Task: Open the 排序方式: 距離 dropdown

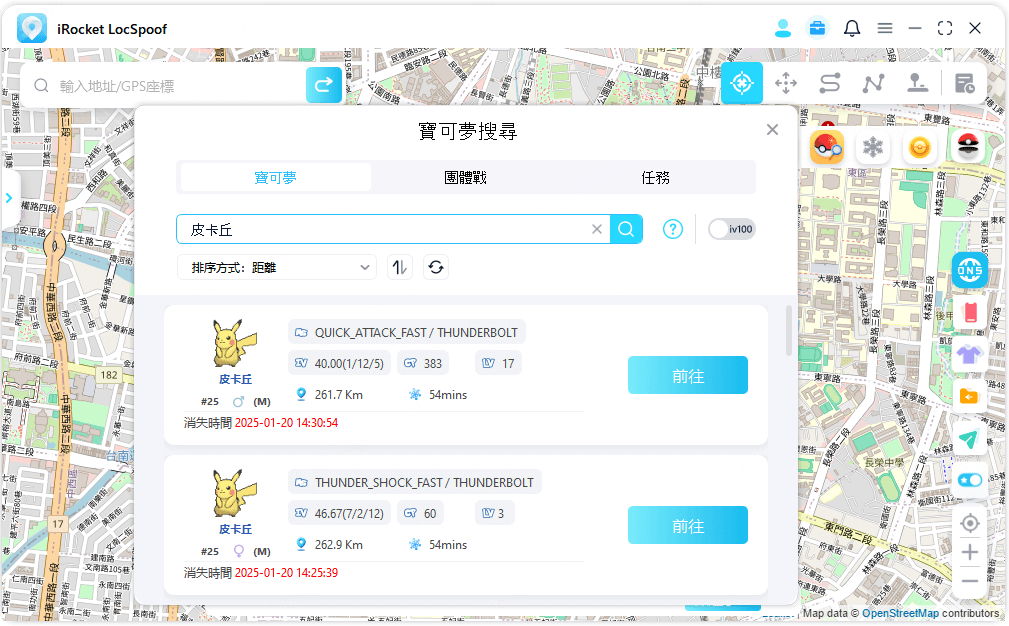Action: [277, 268]
